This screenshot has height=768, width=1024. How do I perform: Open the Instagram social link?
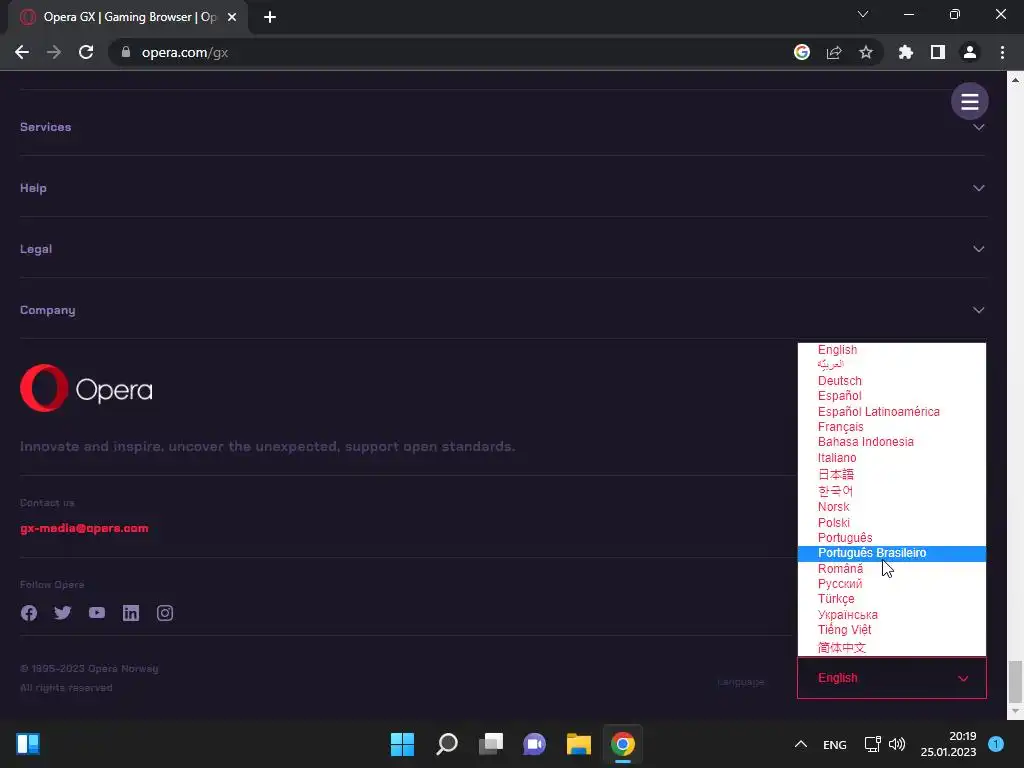pyautogui.click(x=165, y=613)
